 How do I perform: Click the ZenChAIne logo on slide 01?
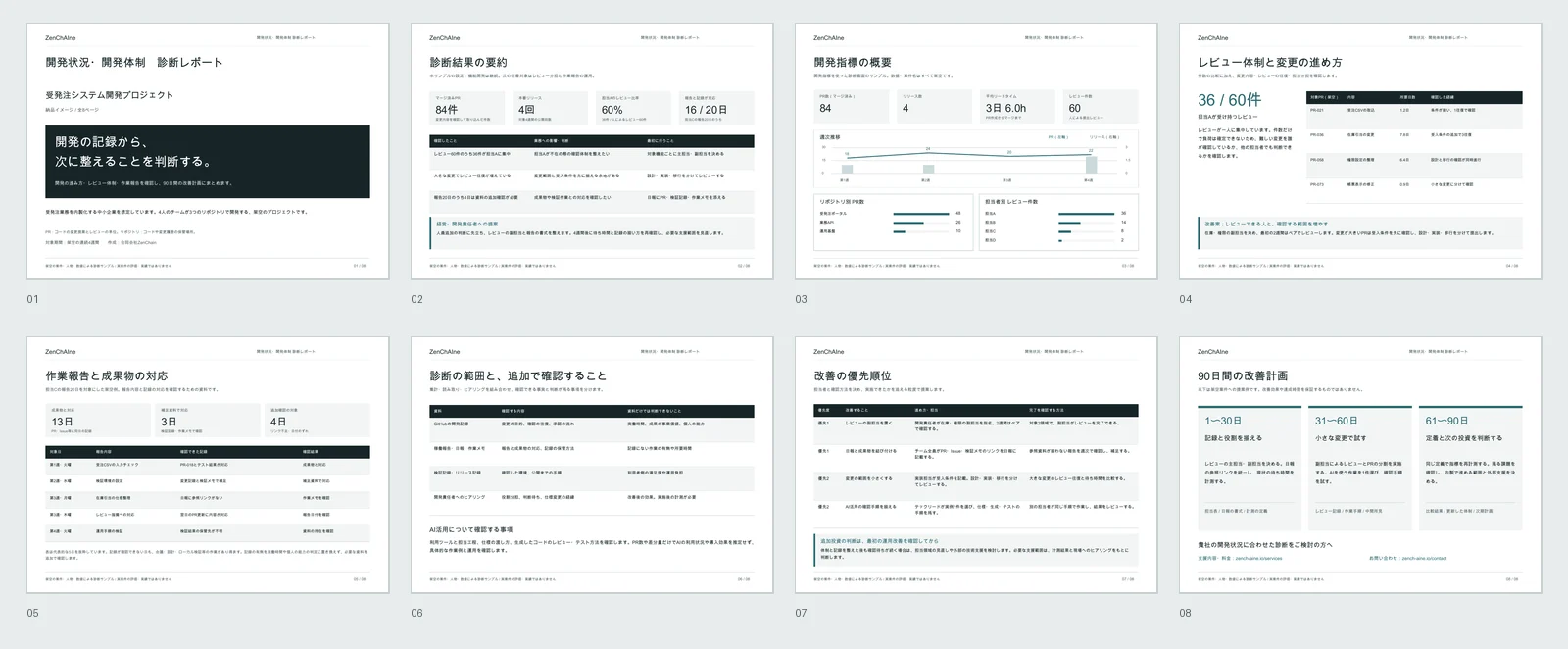click(x=60, y=38)
